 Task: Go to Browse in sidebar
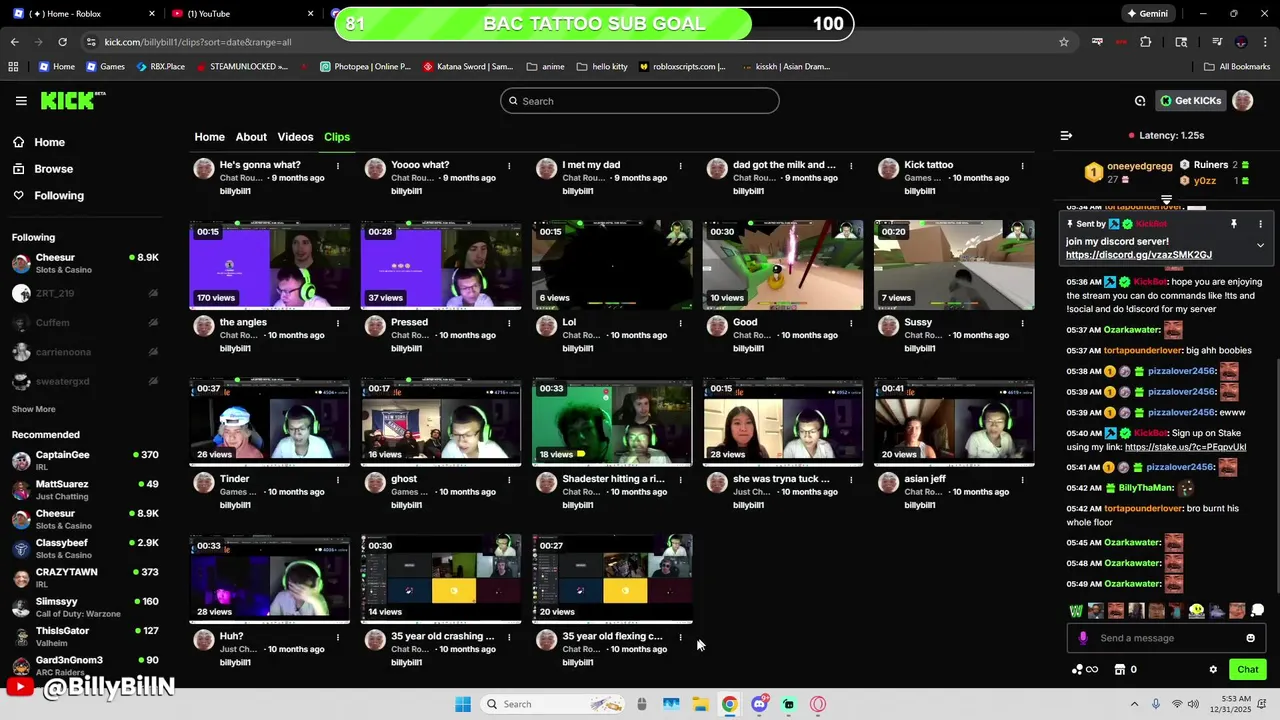click(x=53, y=169)
